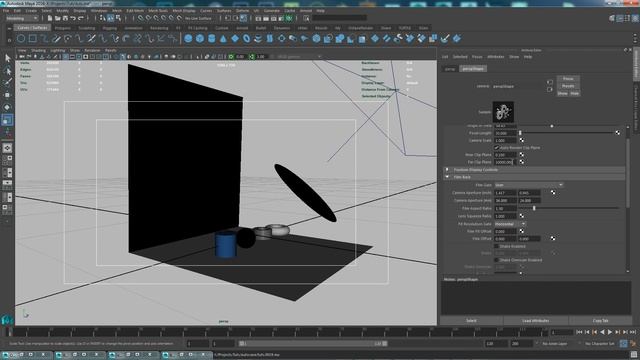The height and width of the screenshot is (360, 640).
Task: Open the File menu
Action: point(6,11)
